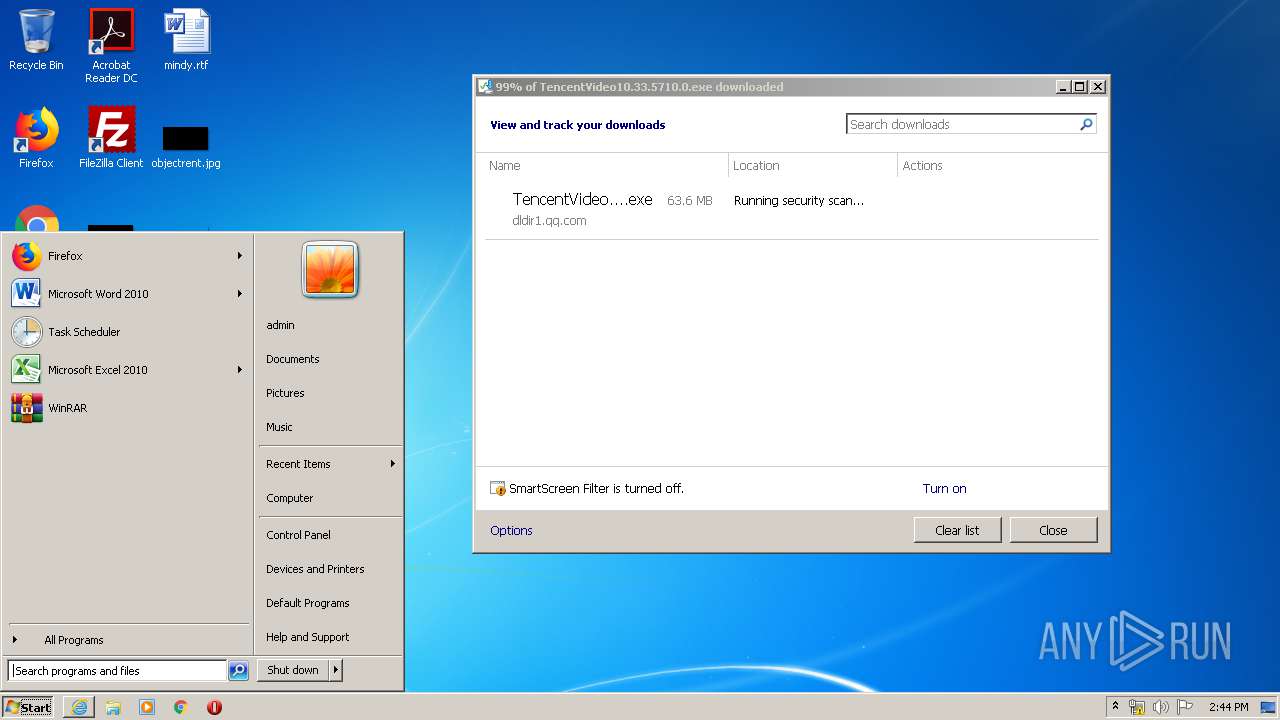
Task: Open Music from the Start menu
Action: click(x=279, y=427)
